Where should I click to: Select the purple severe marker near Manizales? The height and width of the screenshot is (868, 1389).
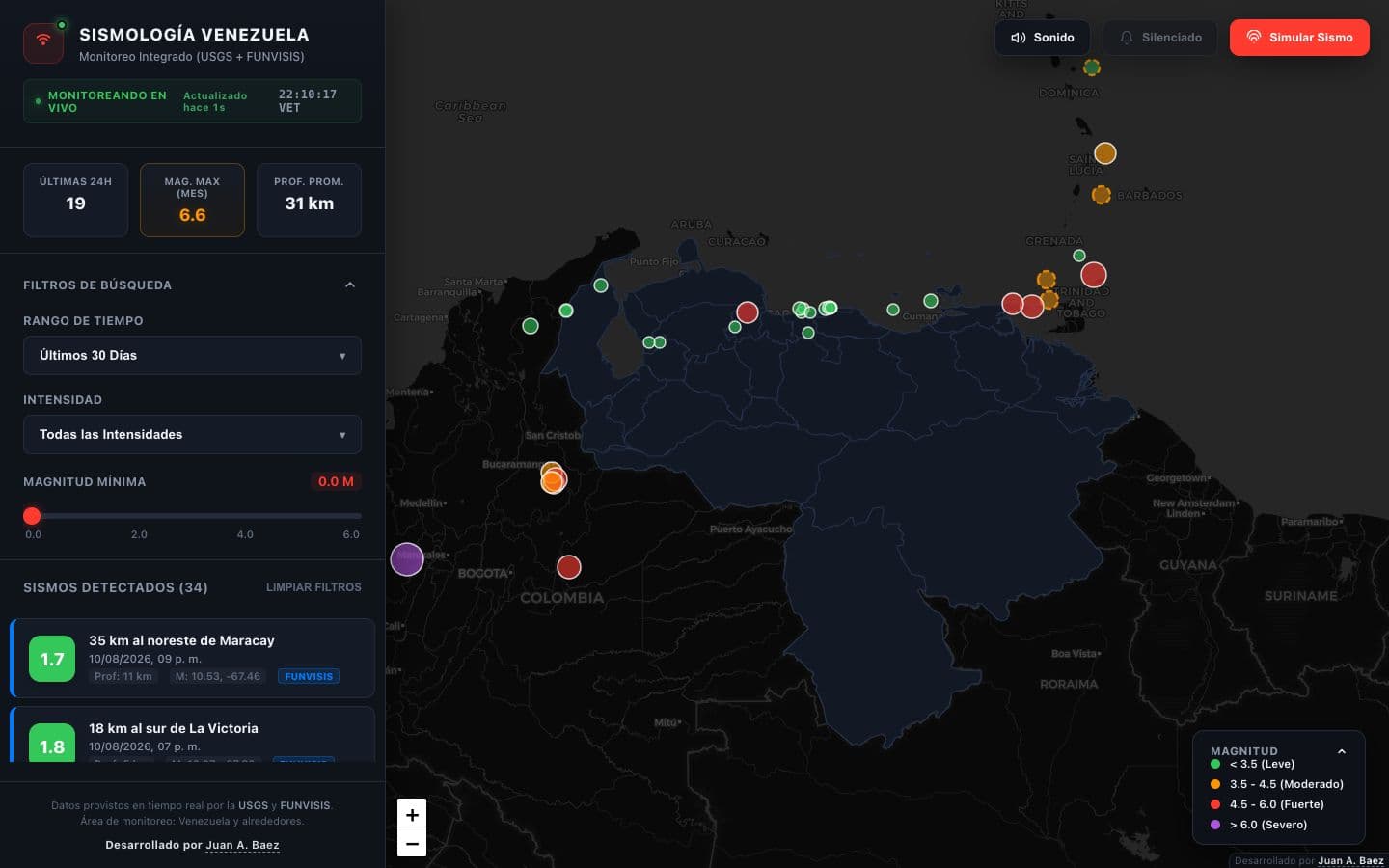tap(407, 558)
